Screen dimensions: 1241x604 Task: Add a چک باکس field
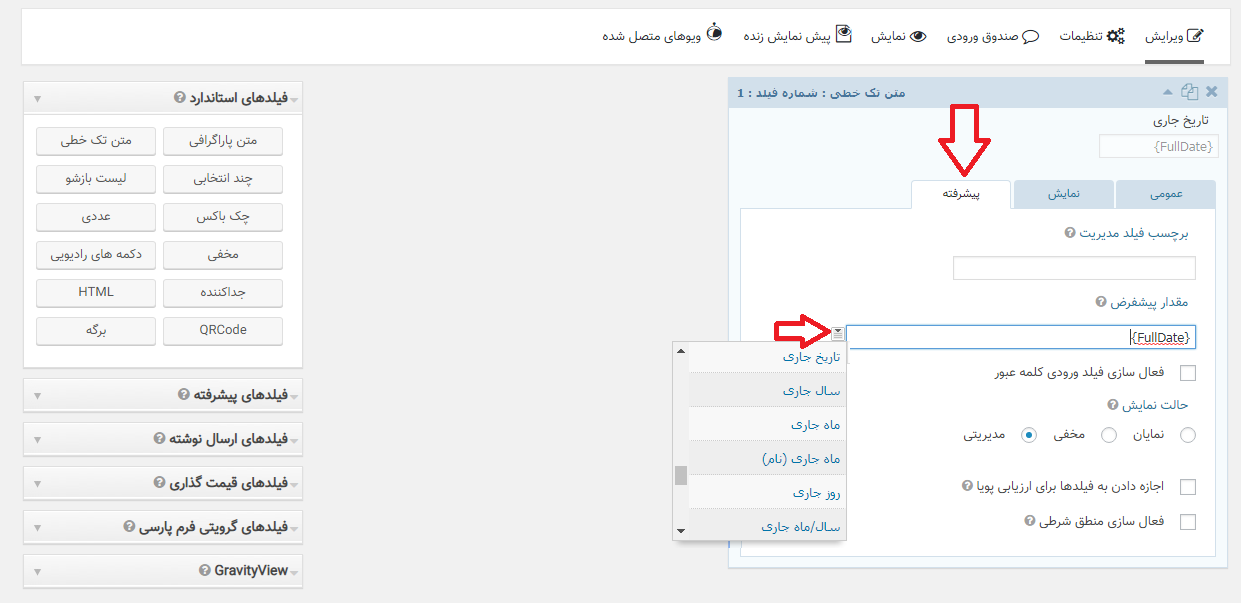pos(222,217)
